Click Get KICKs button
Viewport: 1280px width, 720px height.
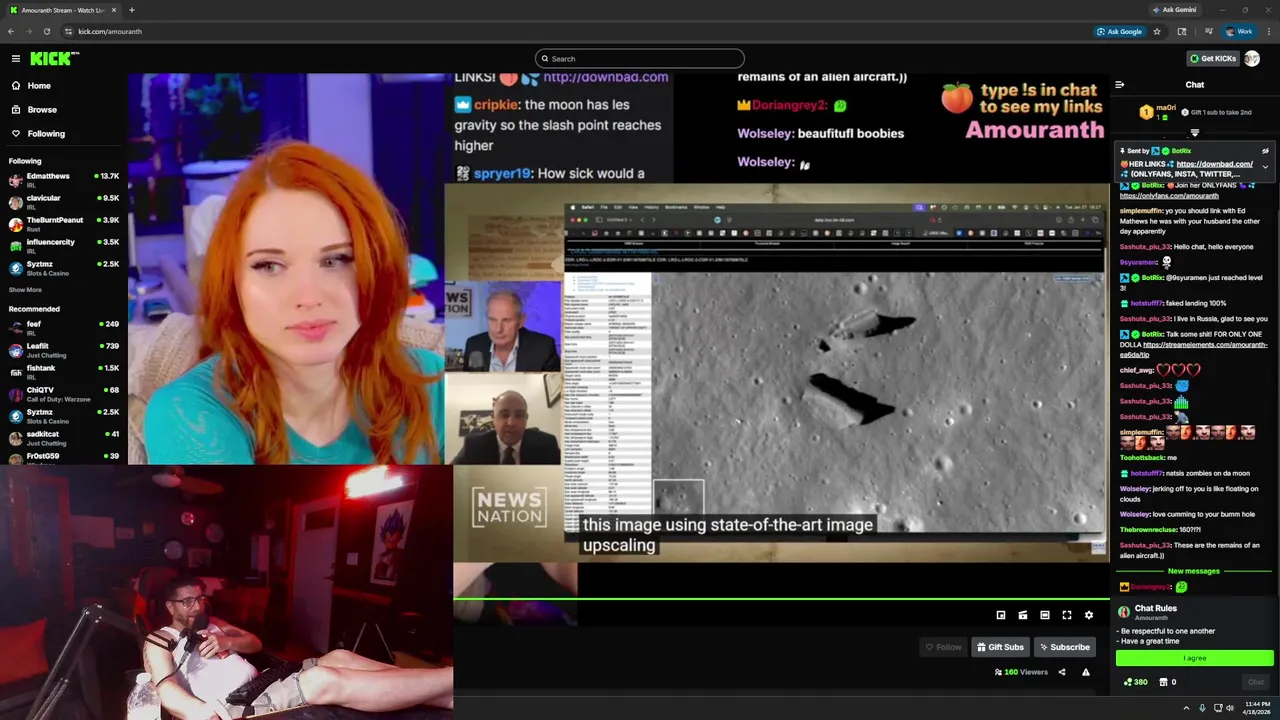(x=1212, y=59)
